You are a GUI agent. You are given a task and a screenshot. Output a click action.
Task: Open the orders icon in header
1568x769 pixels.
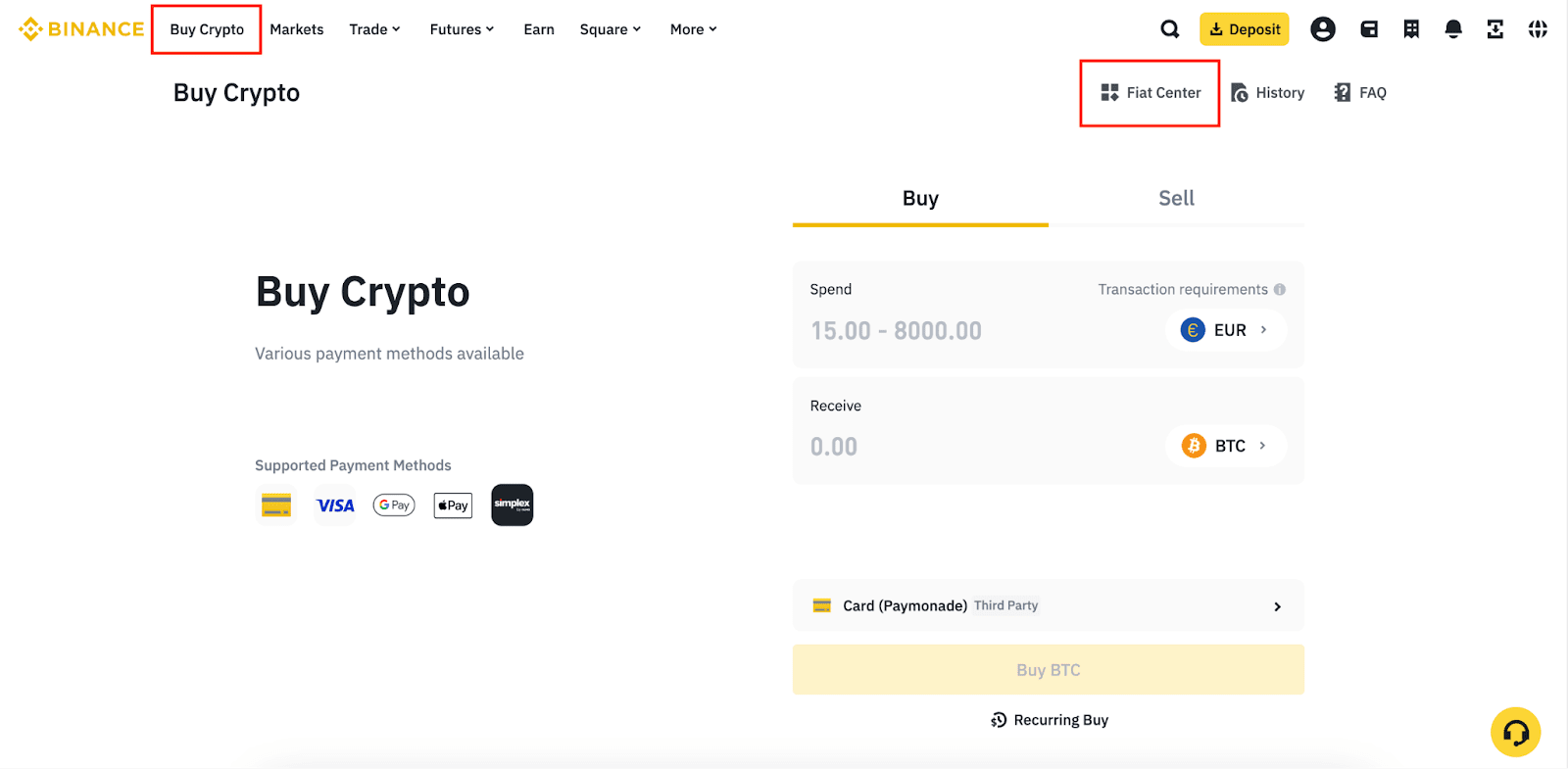click(x=1411, y=29)
